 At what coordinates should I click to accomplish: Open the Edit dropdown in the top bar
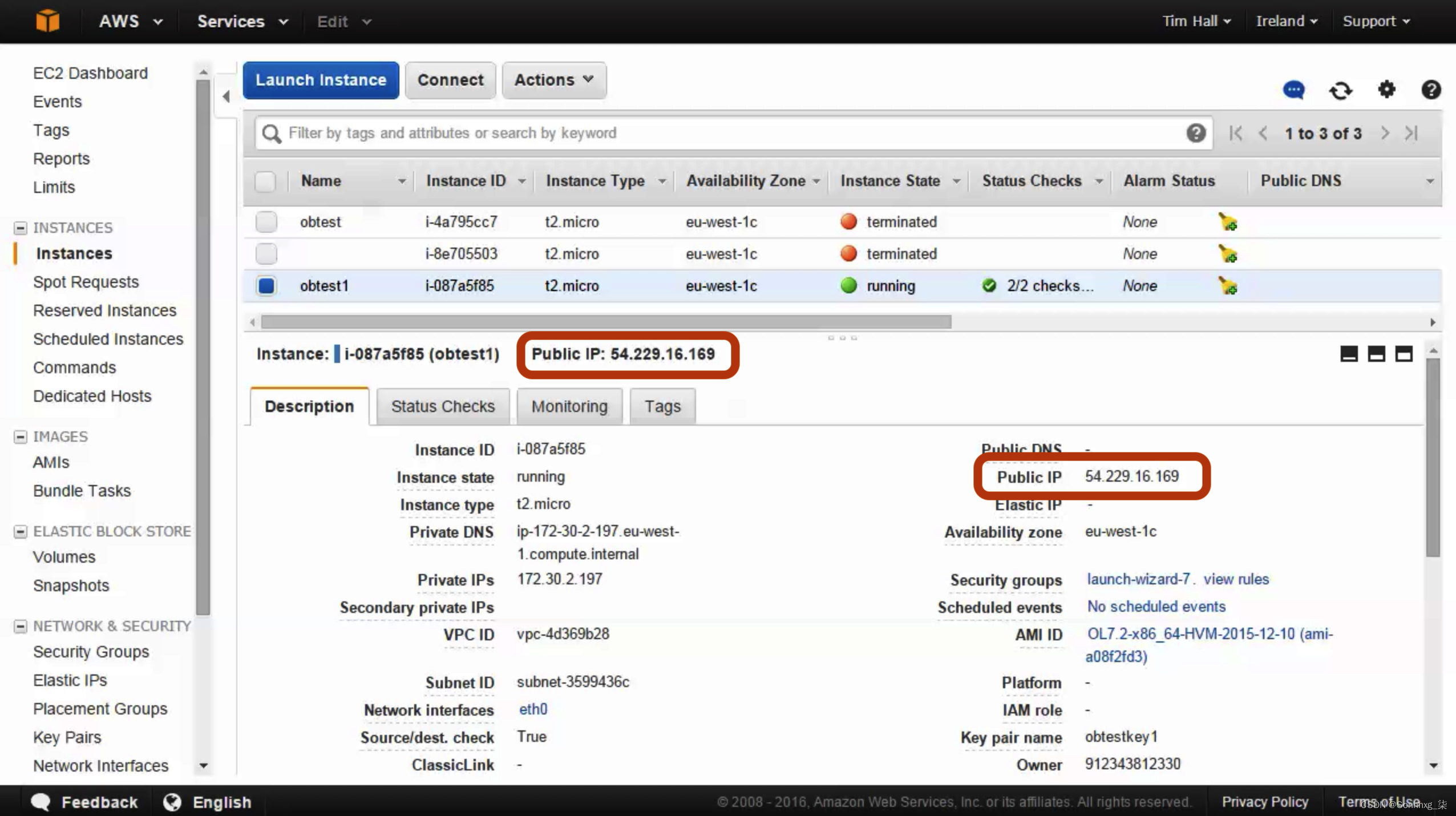coord(344,22)
